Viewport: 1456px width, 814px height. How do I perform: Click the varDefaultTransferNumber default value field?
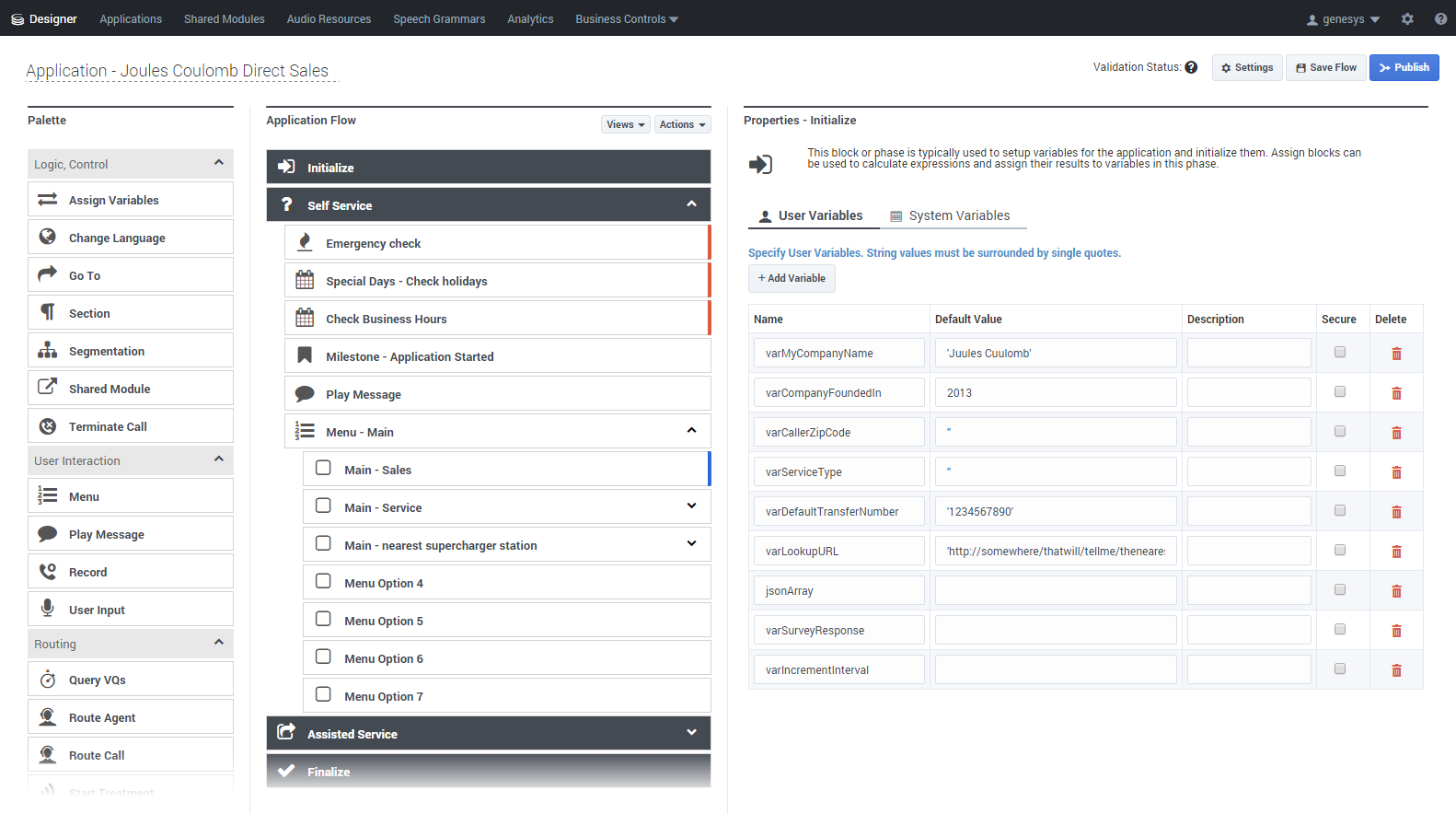coord(1055,511)
